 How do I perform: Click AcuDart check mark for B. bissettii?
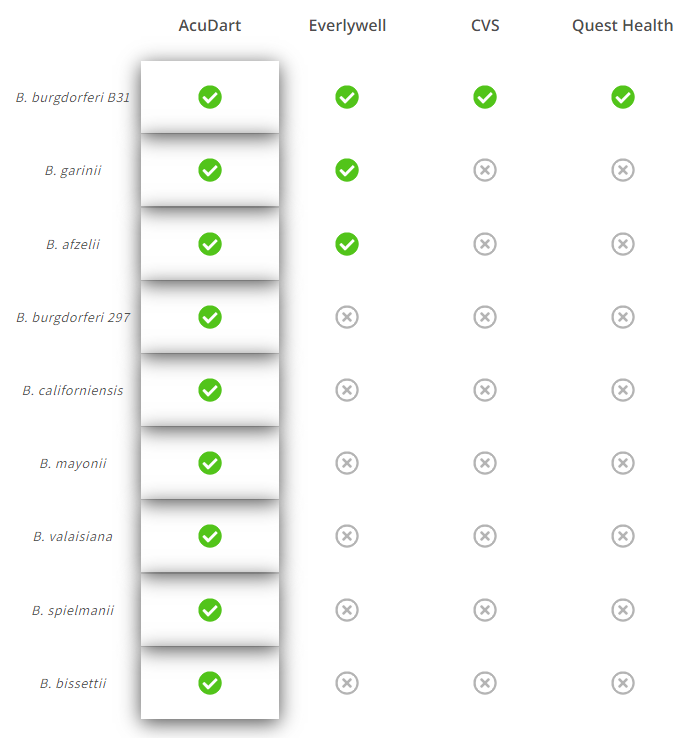pyautogui.click(x=209, y=683)
